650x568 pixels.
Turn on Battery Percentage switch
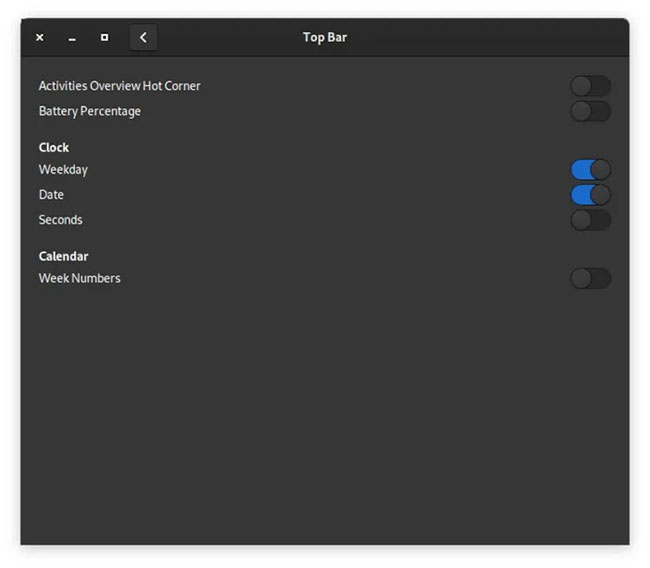(x=590, y=112)
